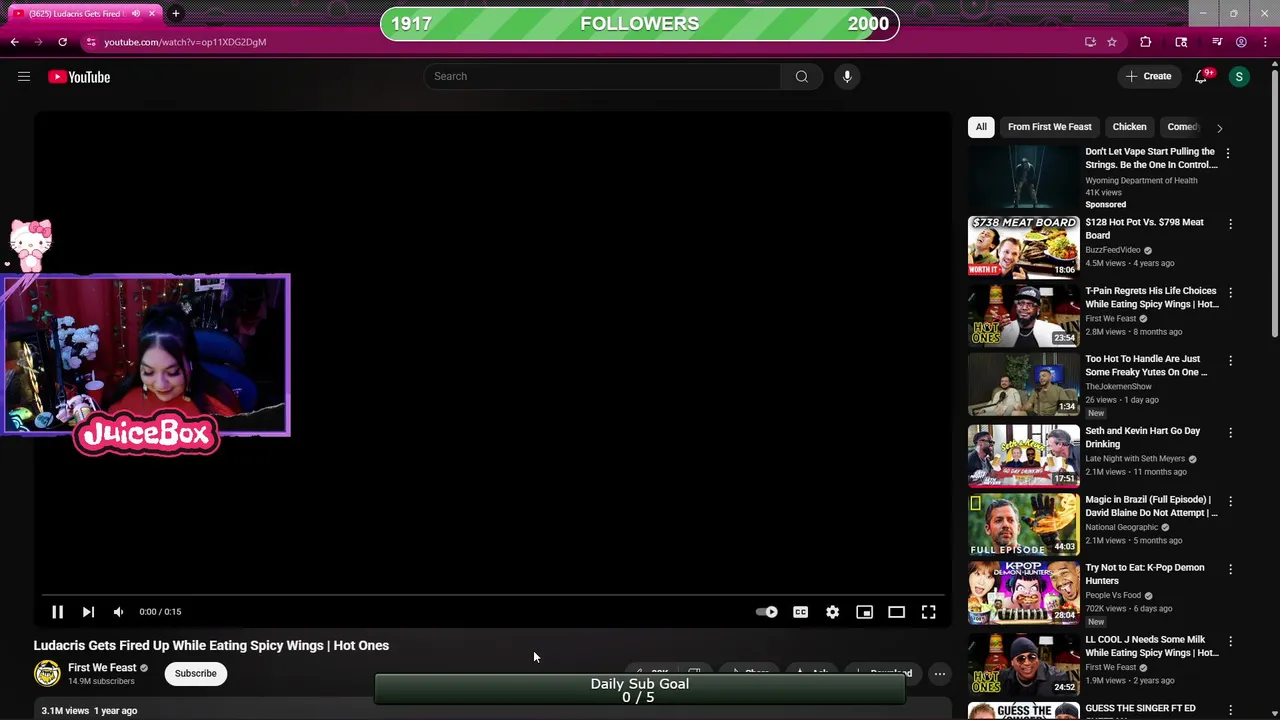The image size is (1280, 720).
Task: Open options menu for 'Magic in Brazil' video
Action: (1230, 500)
